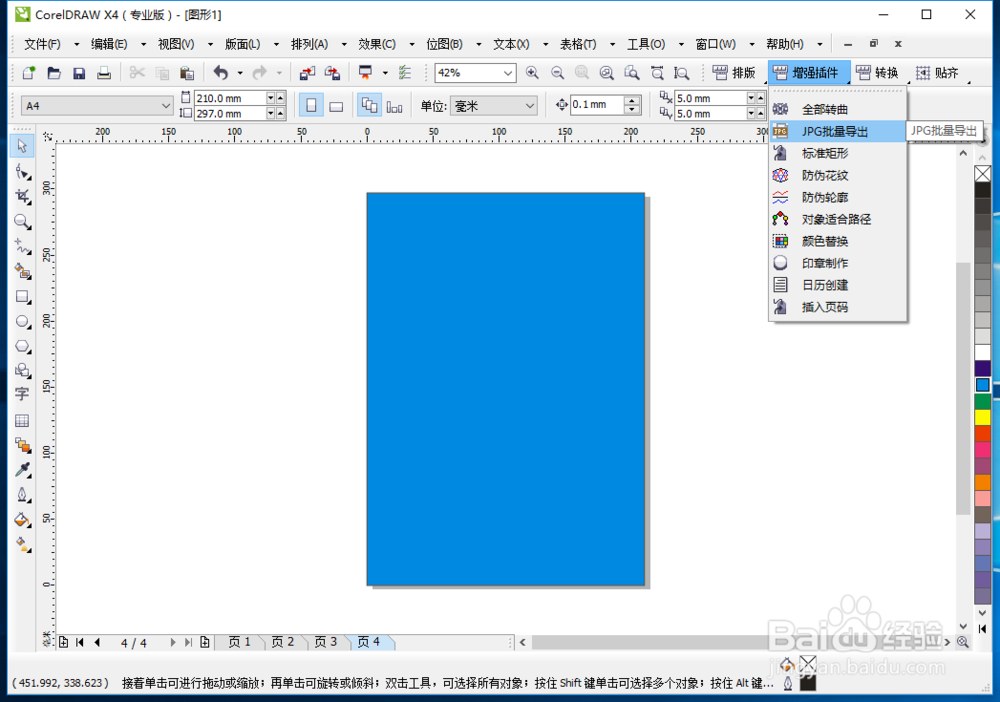
Task: Select the Pick tool
Action: pos(22,146)
